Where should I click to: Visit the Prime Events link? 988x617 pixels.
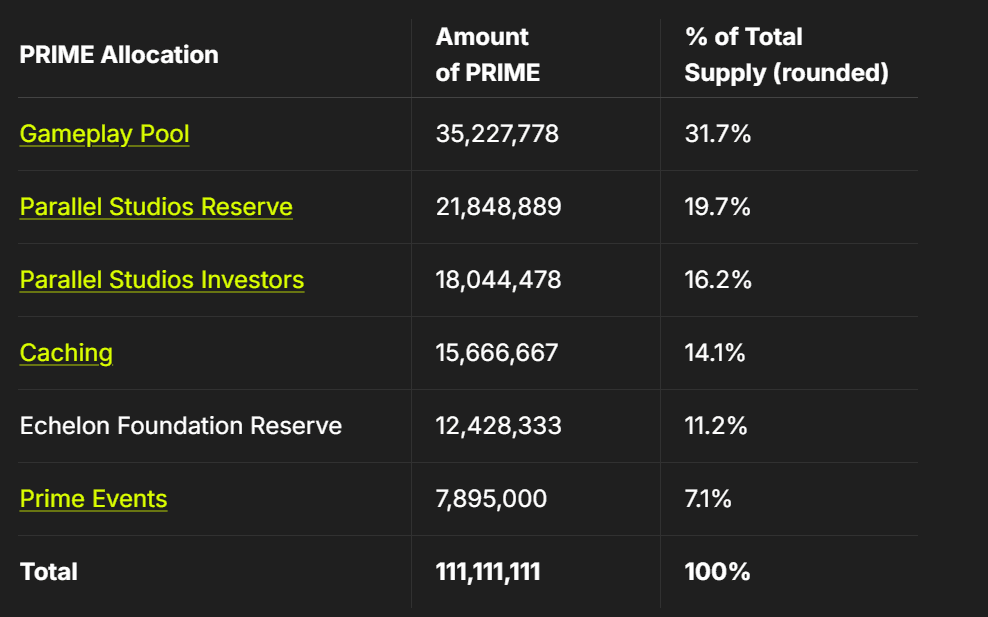[93, 499]
